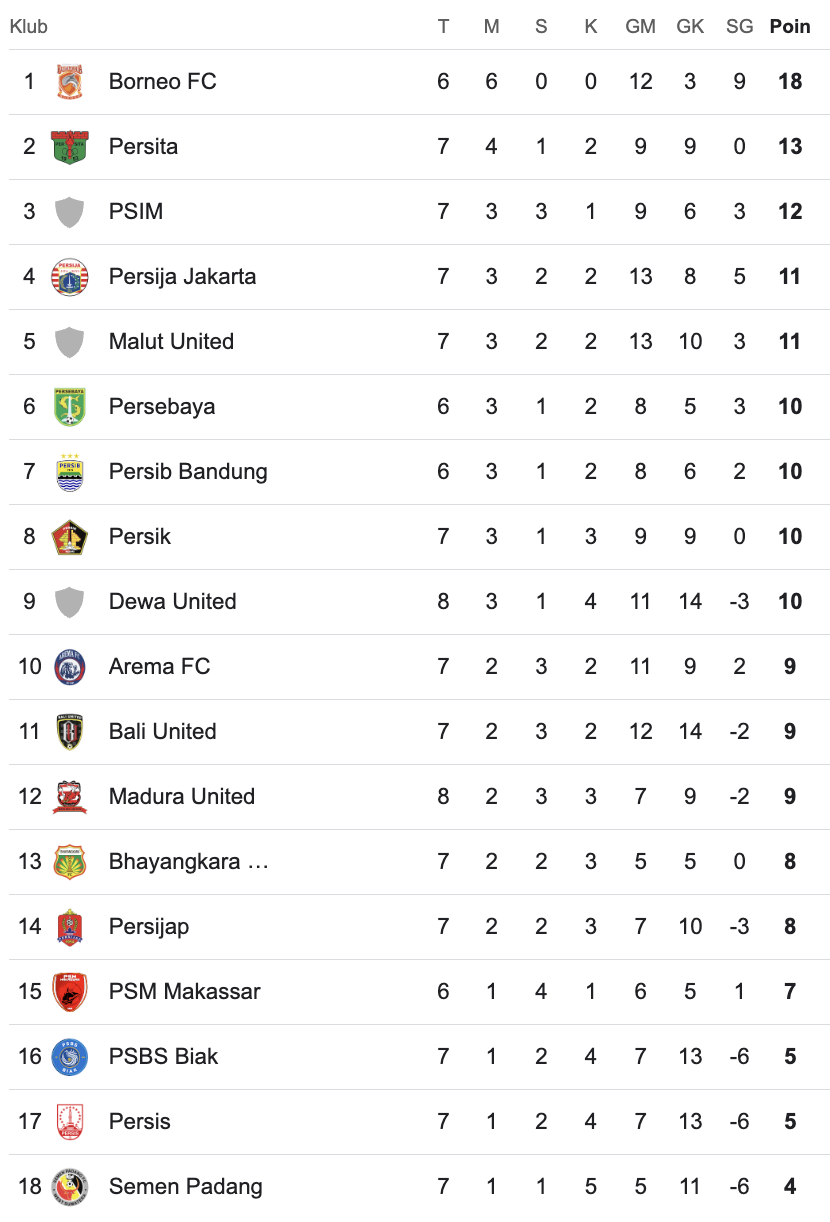This screenshot has height=1222, width=830.
Task: Click the Persebaya green crest icon
Action: 69,407
